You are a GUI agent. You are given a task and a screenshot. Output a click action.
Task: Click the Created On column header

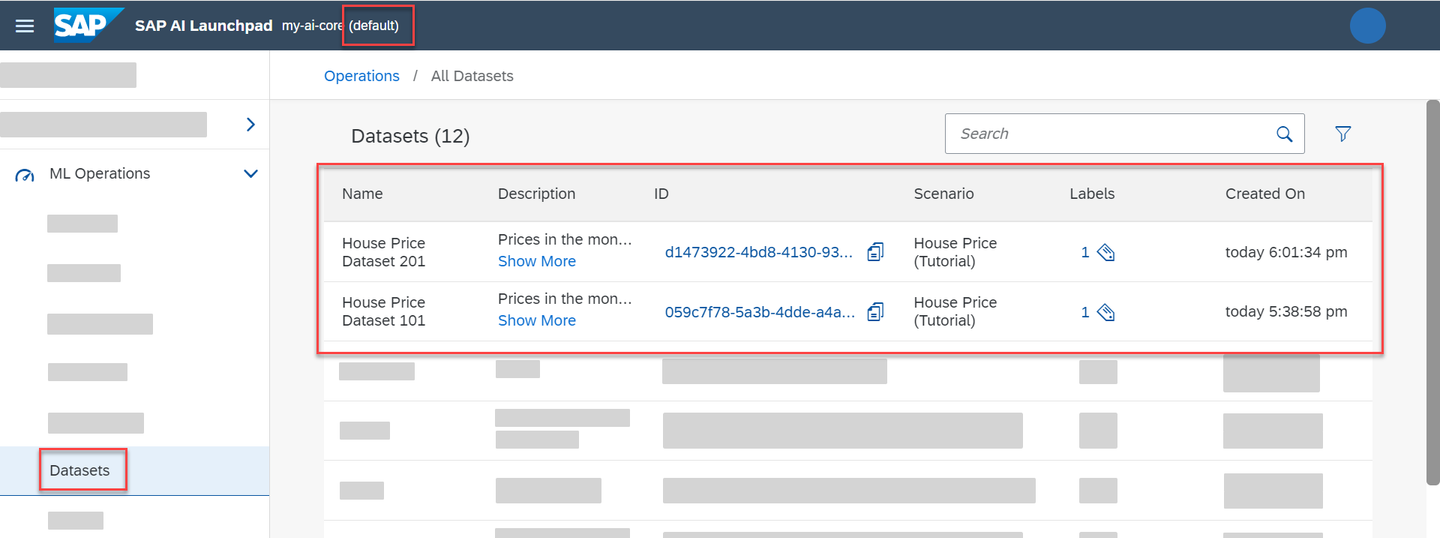(x=1265, y=194)
